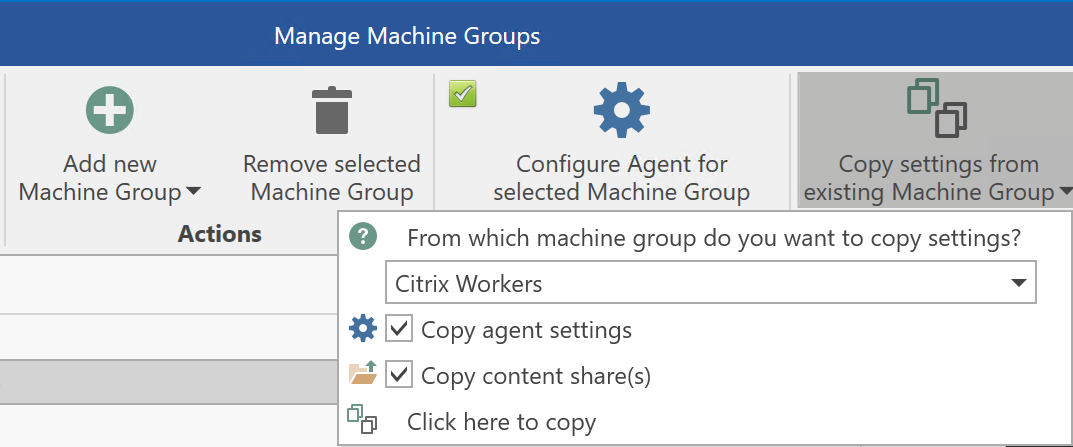Viewport: 1073px width, 447px height.
Task: Click the Actions group label
Action: pos(220,233)
